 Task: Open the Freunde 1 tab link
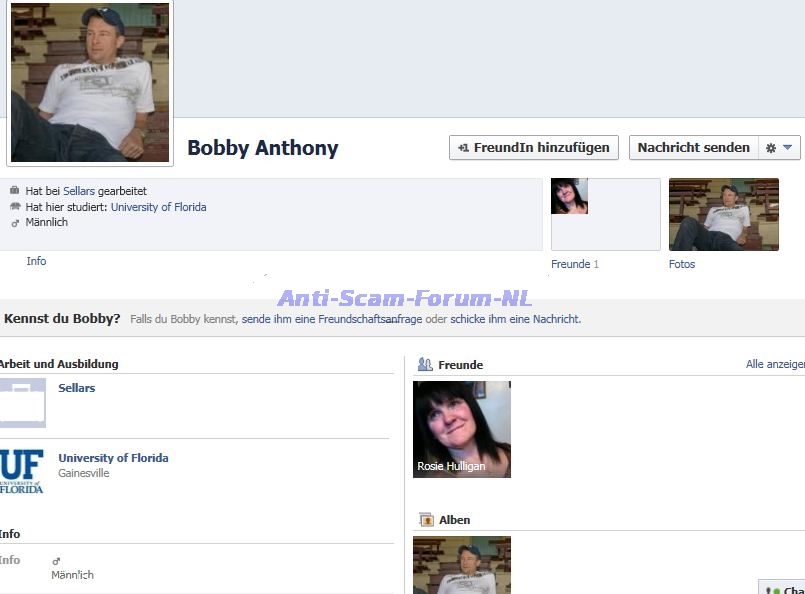[x=574, y=264]
